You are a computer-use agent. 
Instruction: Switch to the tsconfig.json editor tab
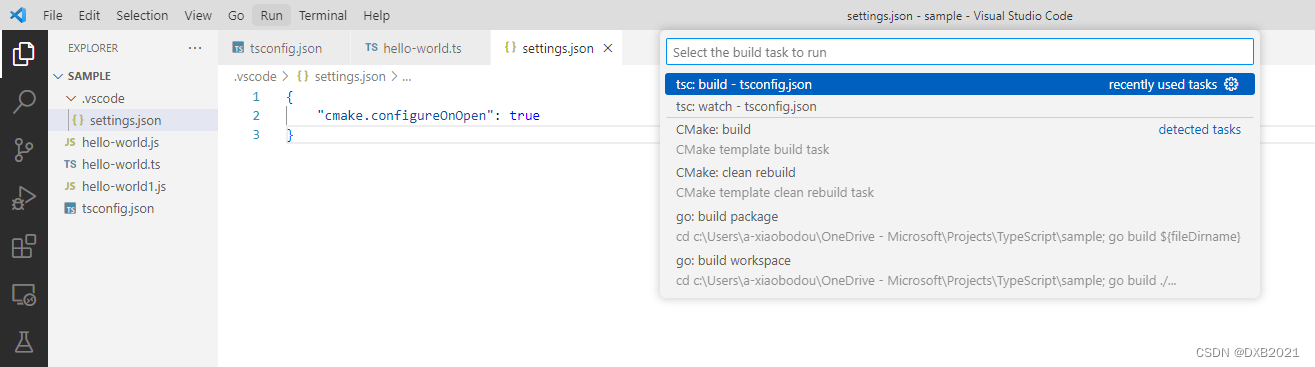point(284,48)
